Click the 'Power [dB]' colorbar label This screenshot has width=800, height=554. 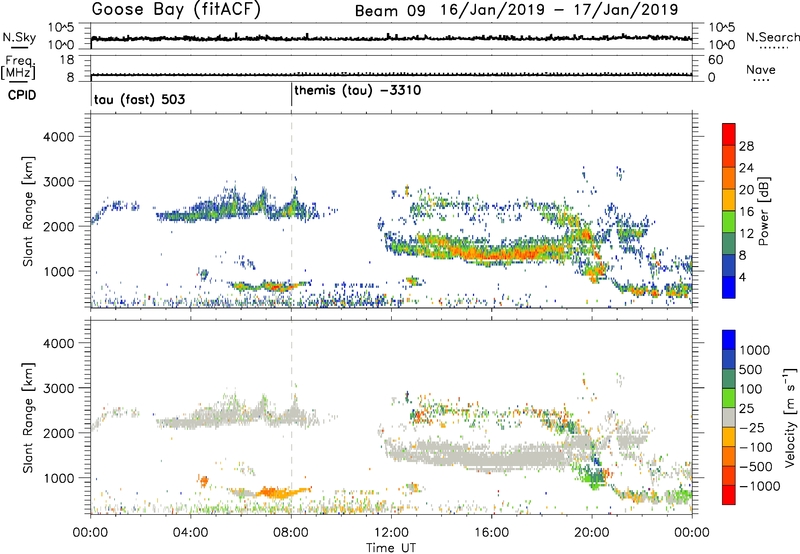click(764, 211)
